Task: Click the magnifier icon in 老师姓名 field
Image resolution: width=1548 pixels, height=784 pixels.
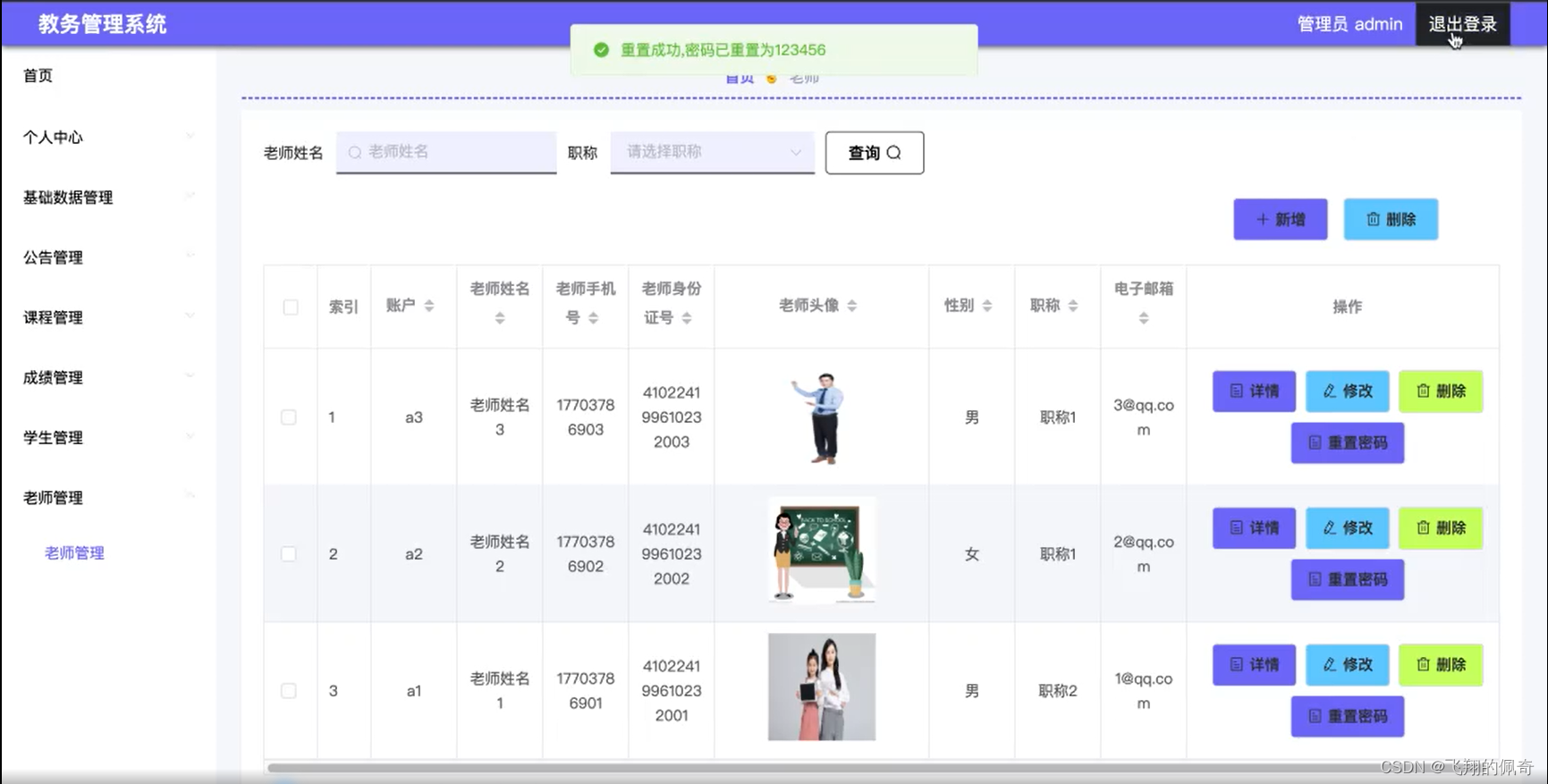Action: 355,152
